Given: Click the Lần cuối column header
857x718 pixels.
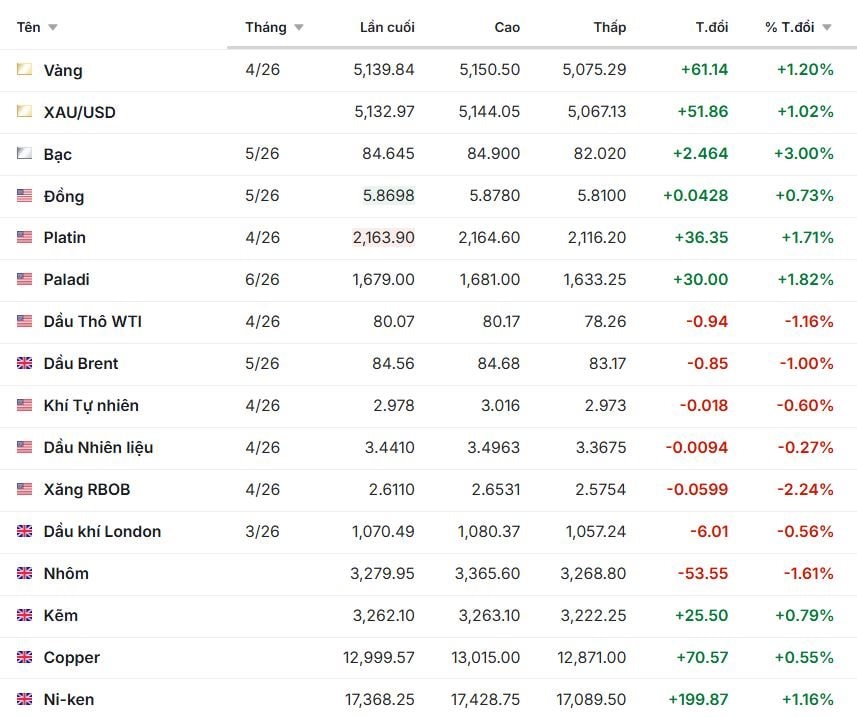Looking at the screenshot, I should [x=387, y=27].
